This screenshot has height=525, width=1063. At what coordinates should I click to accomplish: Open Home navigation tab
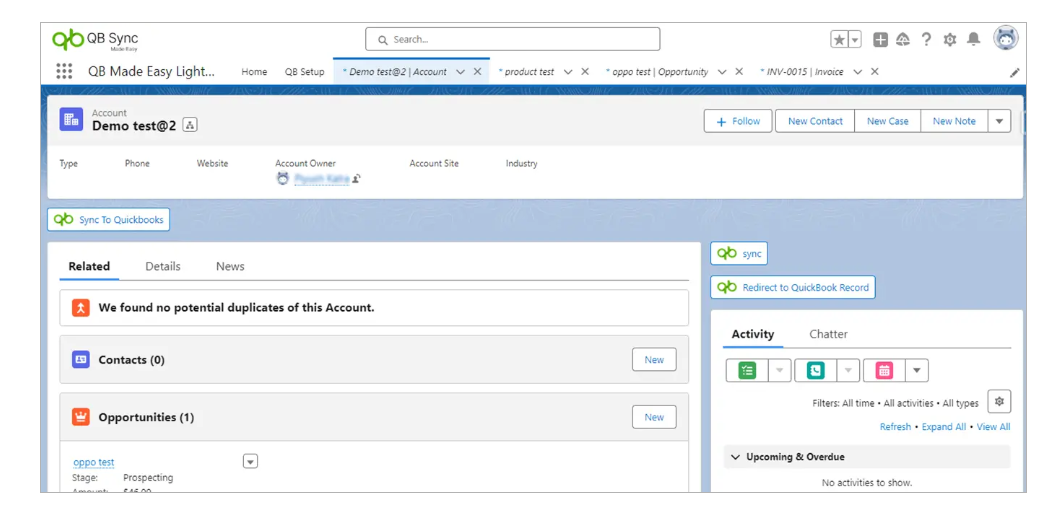coord(254,72)
